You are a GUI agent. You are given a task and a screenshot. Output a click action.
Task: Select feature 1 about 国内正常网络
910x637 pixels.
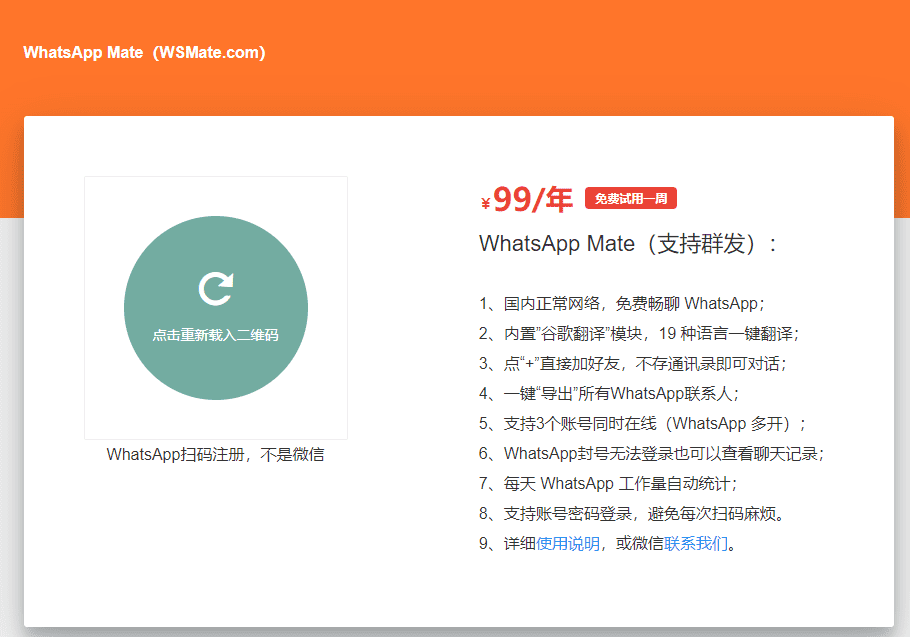[x=621, y=304]
